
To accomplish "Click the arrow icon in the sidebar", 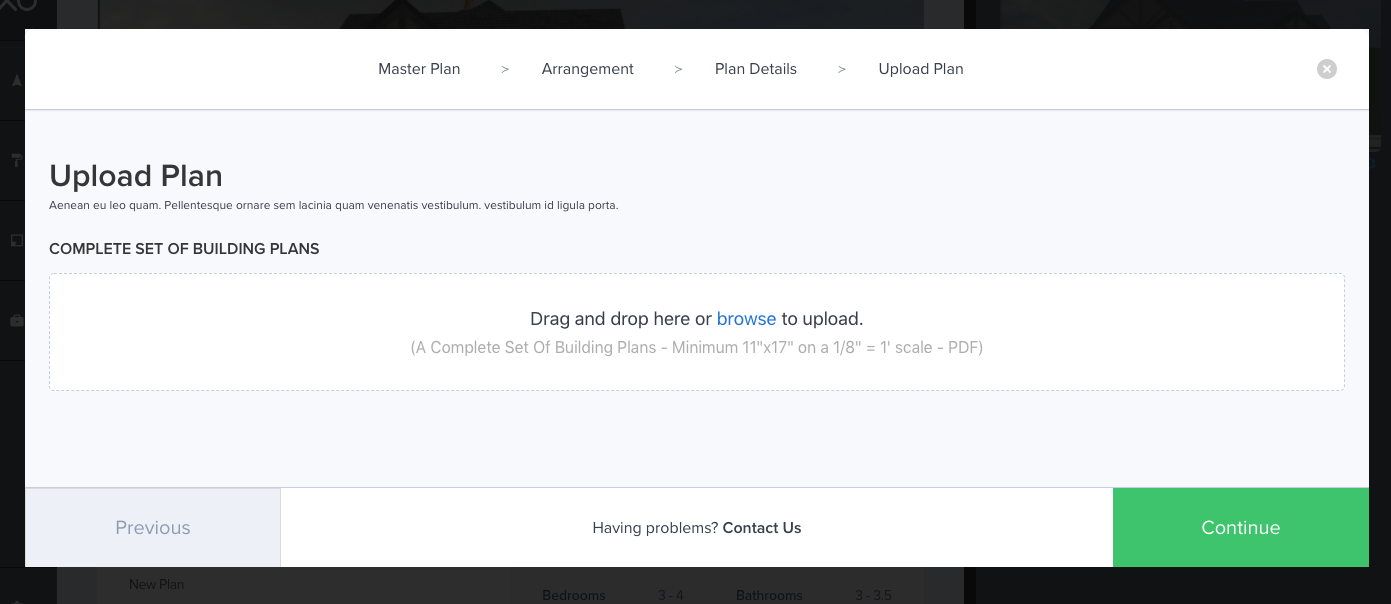I will (x=16, y=81).
